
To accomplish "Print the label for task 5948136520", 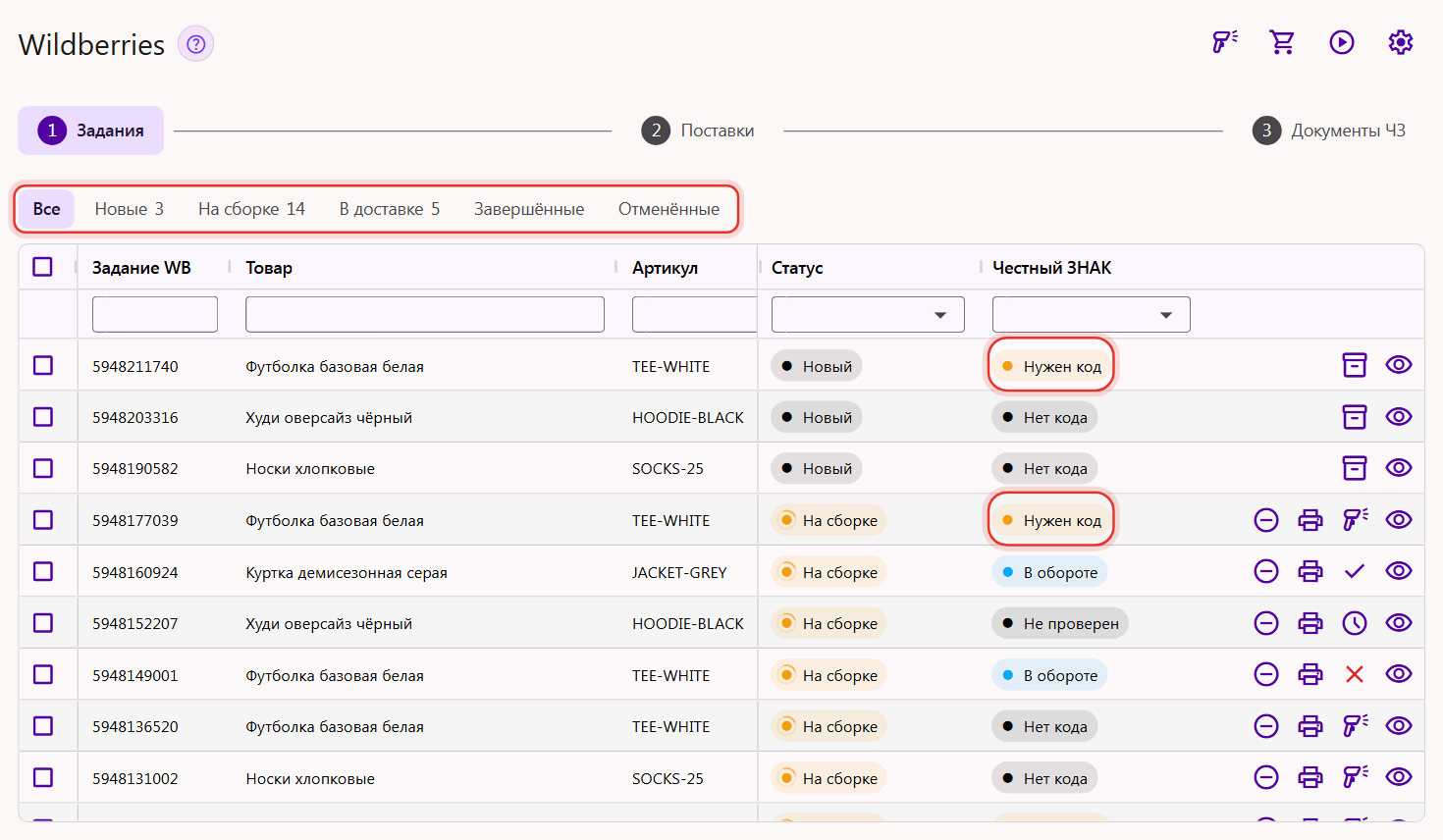I will click(x=1310, y=726).
